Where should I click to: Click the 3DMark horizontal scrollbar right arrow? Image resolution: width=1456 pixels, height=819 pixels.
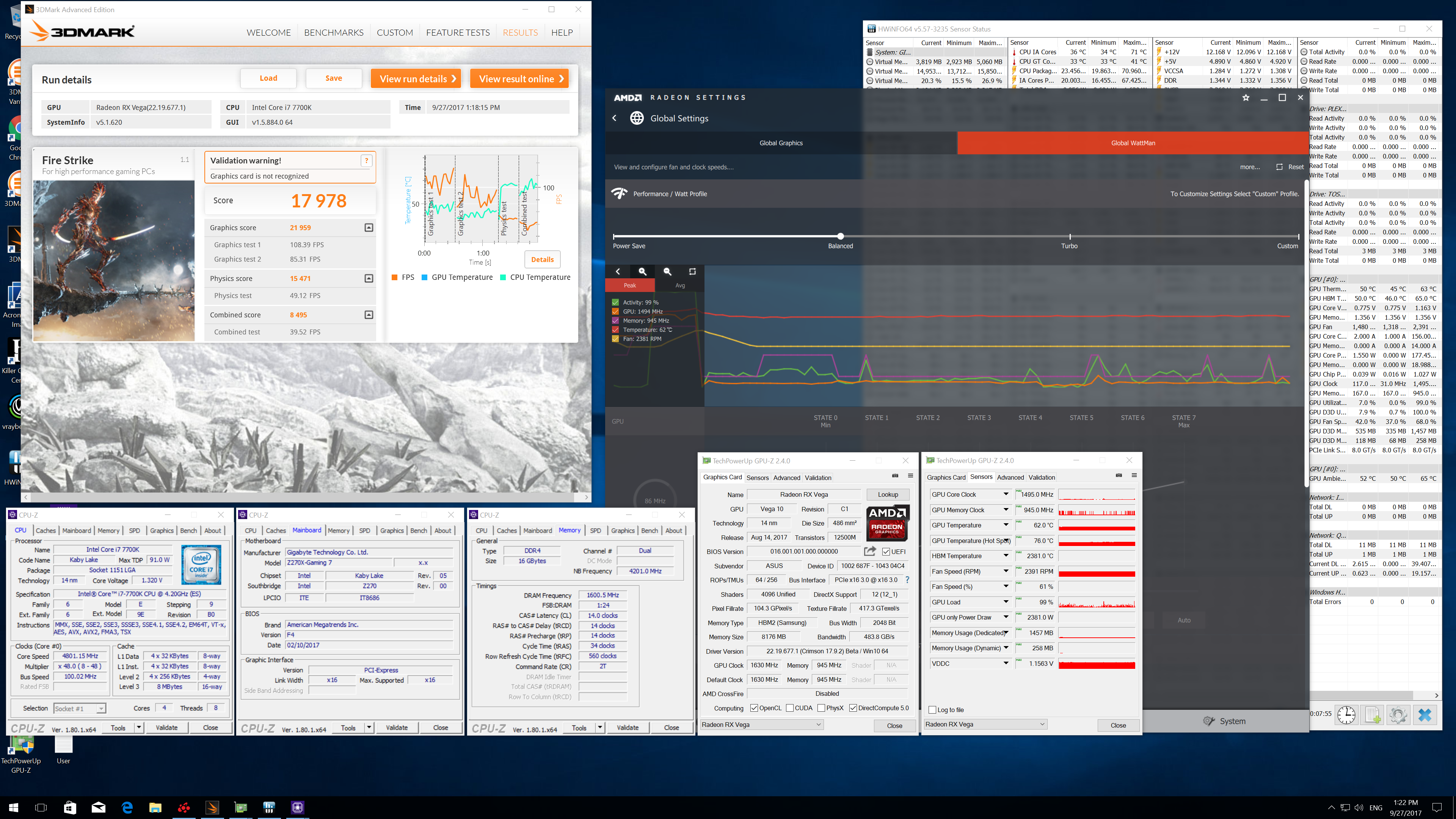pyautogui.click(x=587, y=497)
